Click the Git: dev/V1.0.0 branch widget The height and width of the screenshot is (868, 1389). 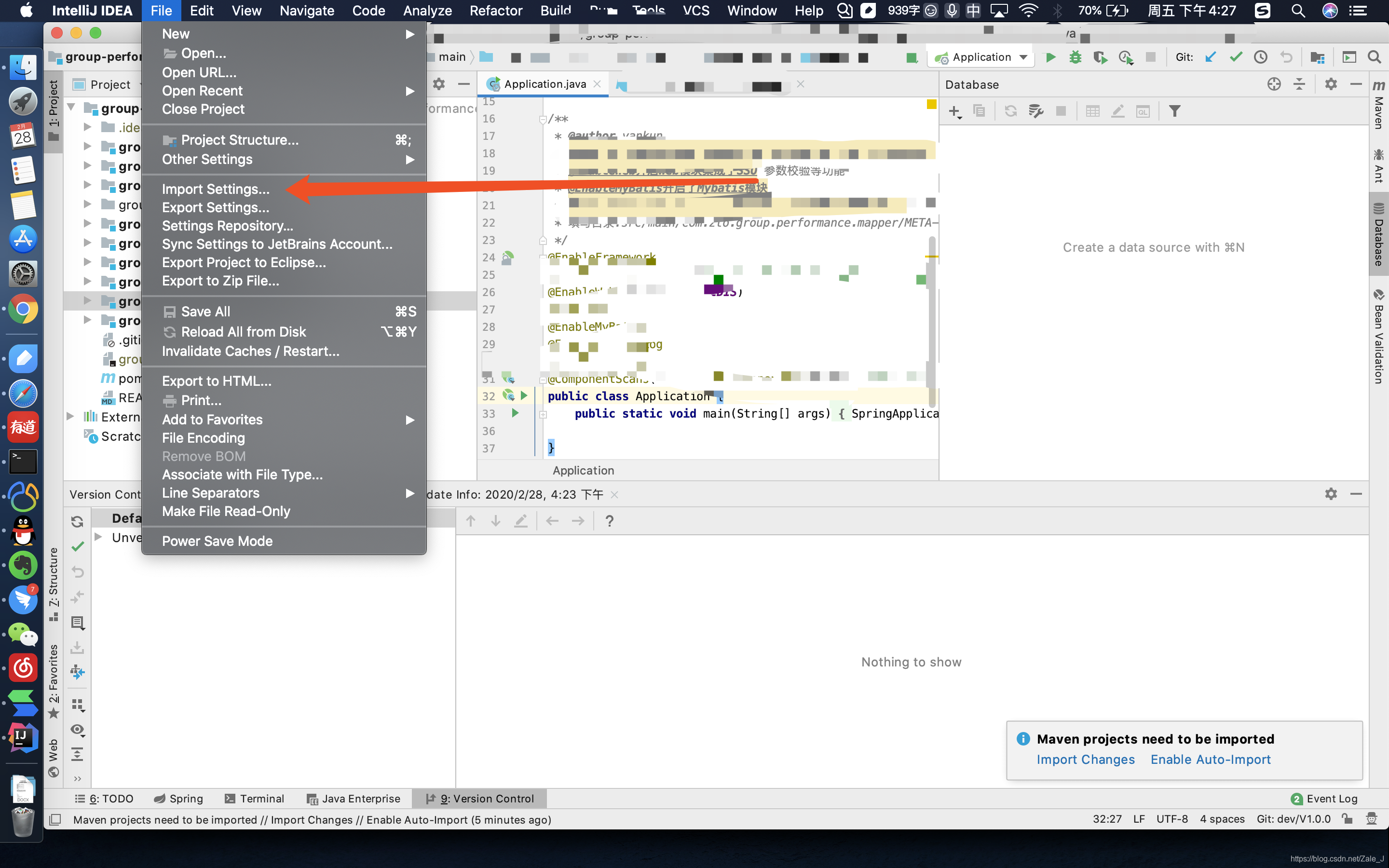[x=1294, y=819]
